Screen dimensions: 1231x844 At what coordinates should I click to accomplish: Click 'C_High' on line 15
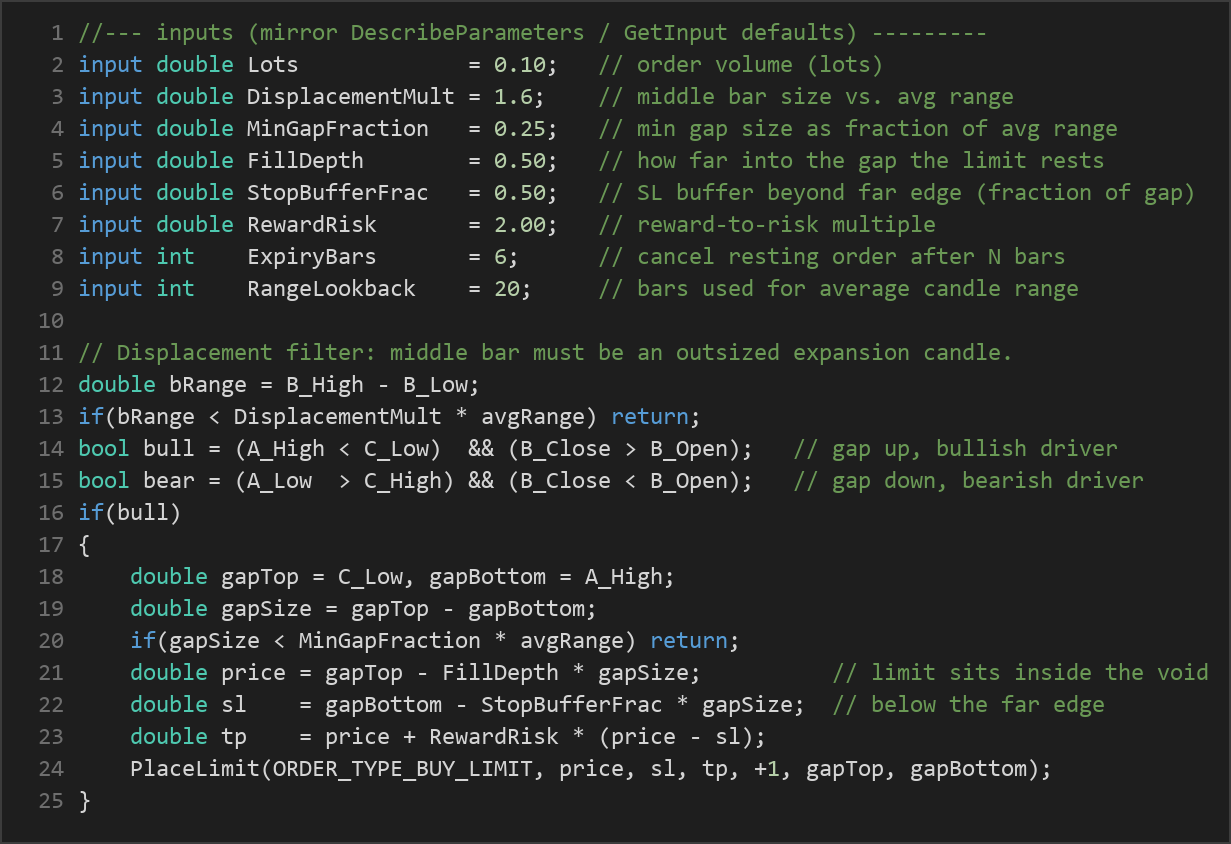(x=403, y=481)
